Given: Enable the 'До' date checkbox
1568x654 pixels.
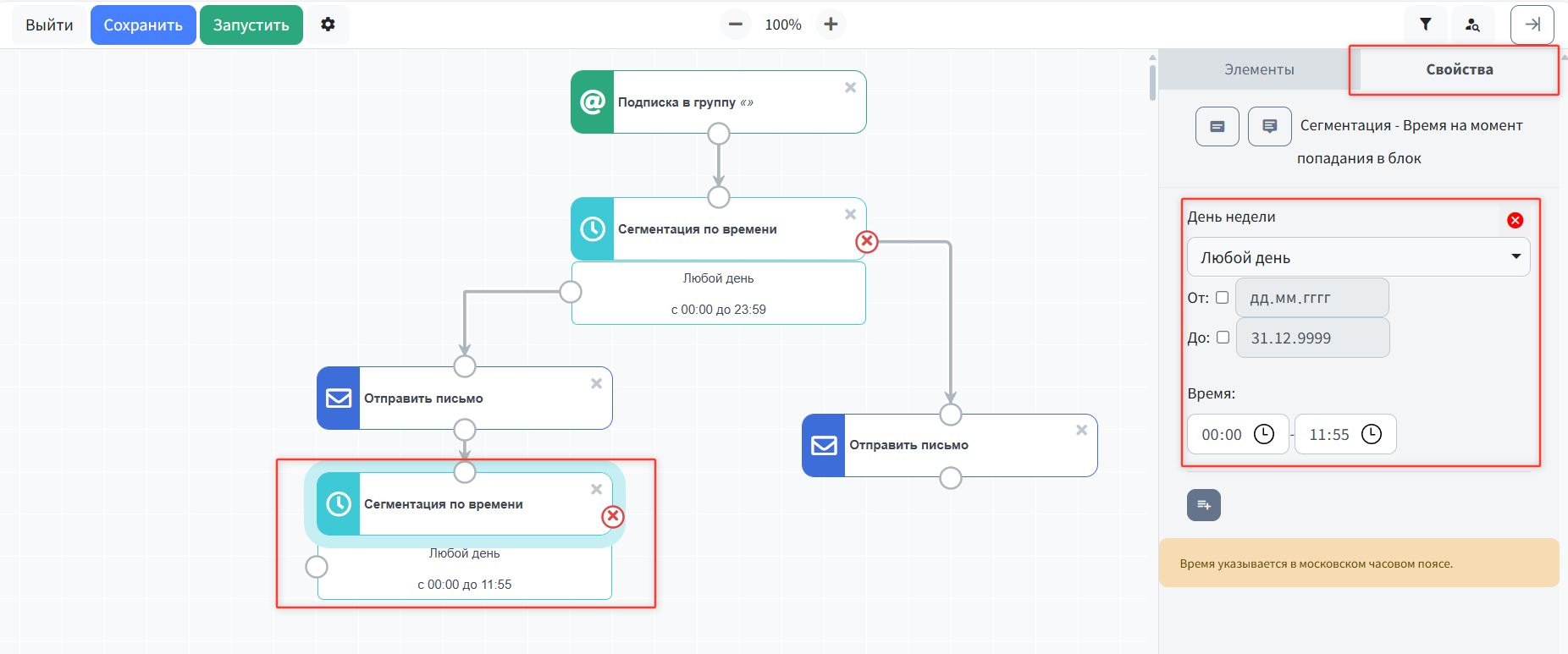Looking at the screenshot, I should [x=1223, y=338].
